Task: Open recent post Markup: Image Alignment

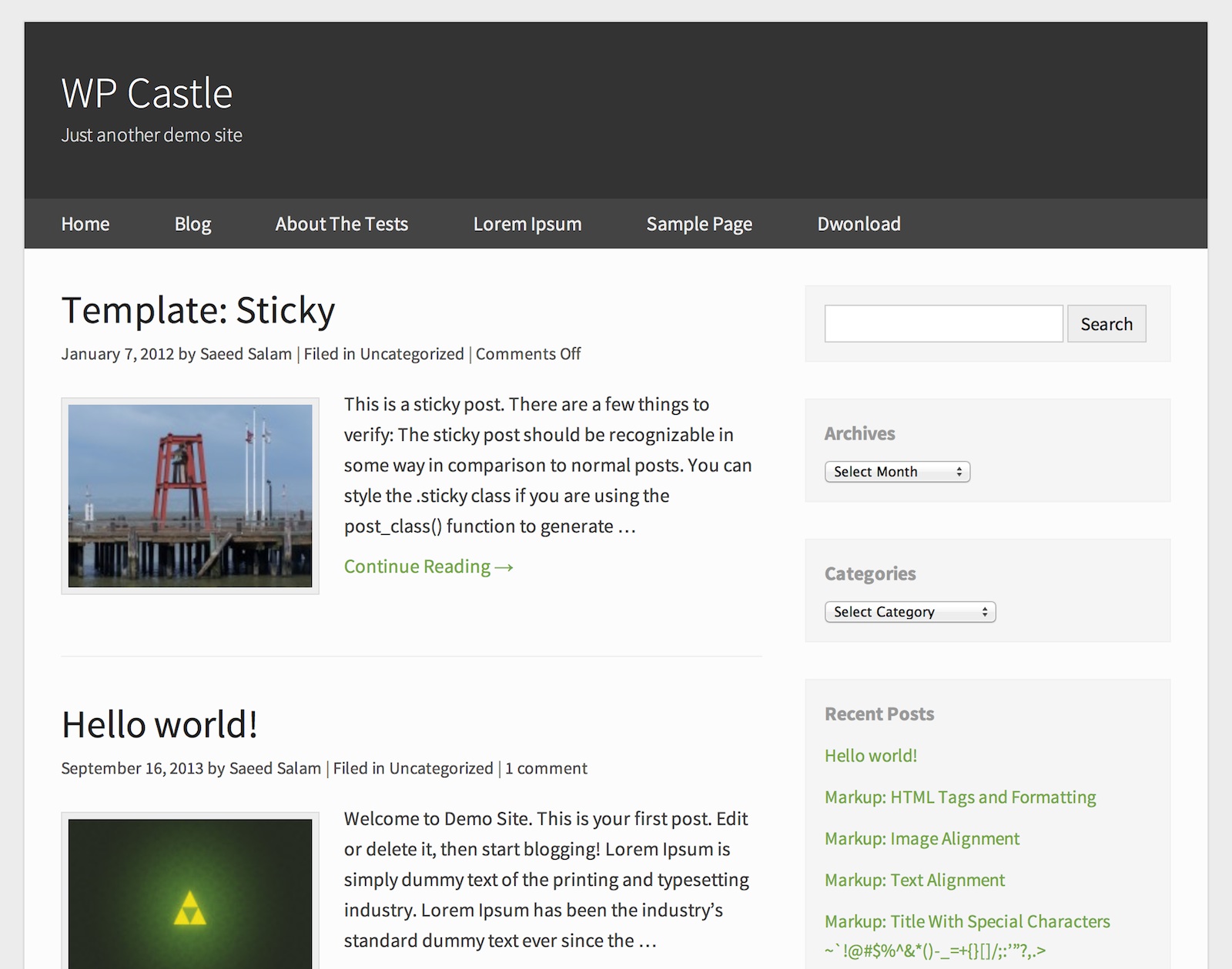Action: coord(922,839)
